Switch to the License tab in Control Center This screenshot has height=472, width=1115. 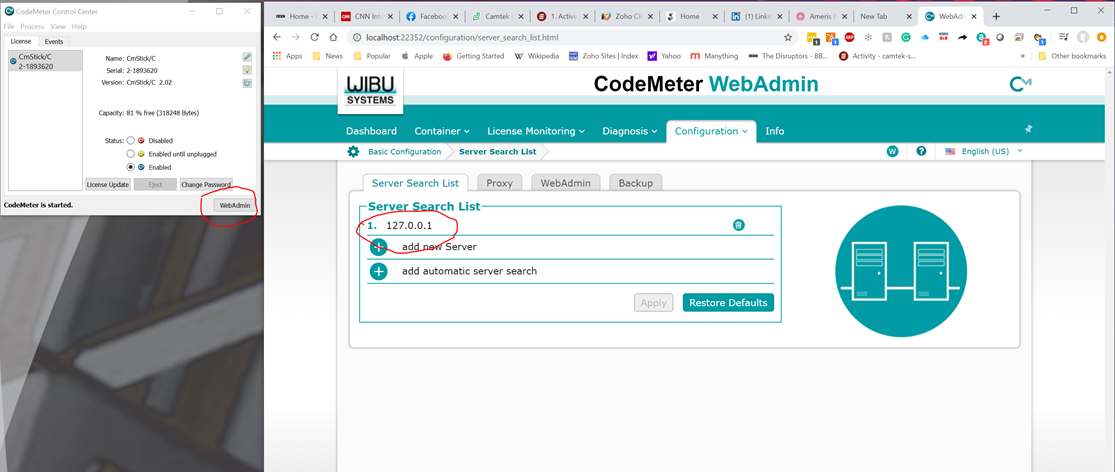20,42
